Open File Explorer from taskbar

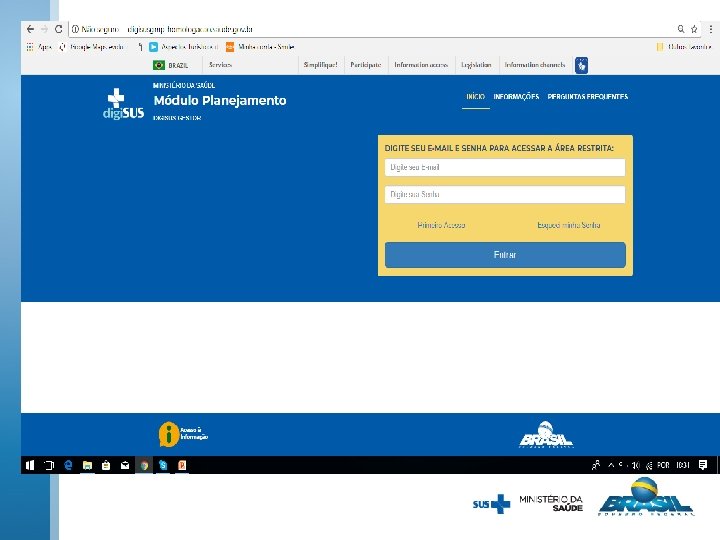[x=87, y=465]
